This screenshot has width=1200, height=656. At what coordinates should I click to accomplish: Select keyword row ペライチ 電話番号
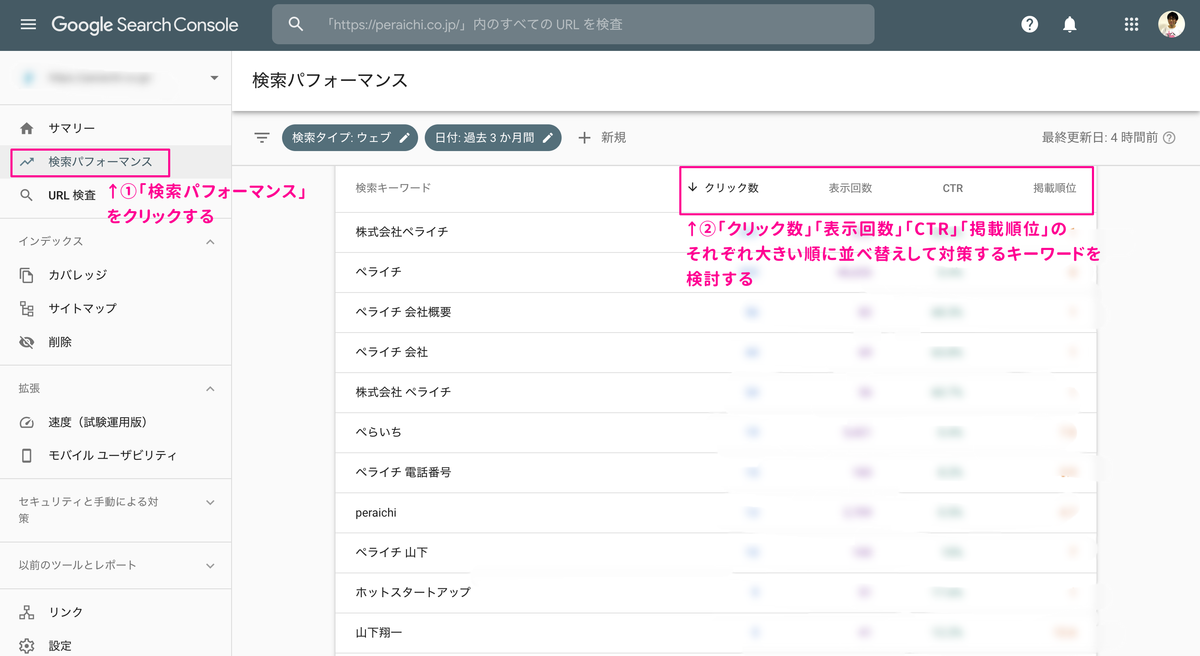[x=715, y=472]
